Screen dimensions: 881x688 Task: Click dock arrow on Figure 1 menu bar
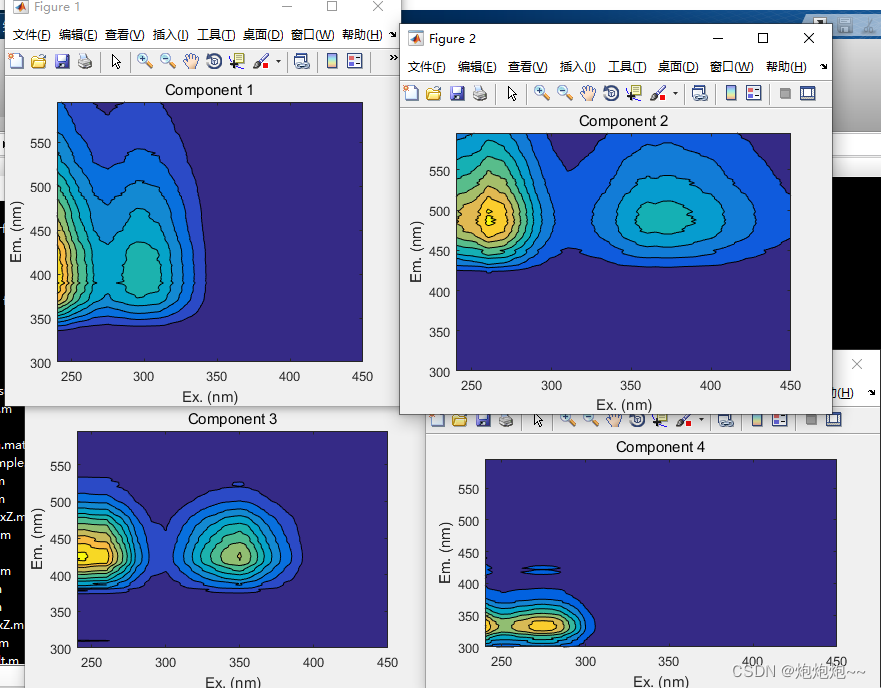tap(393, 35)
